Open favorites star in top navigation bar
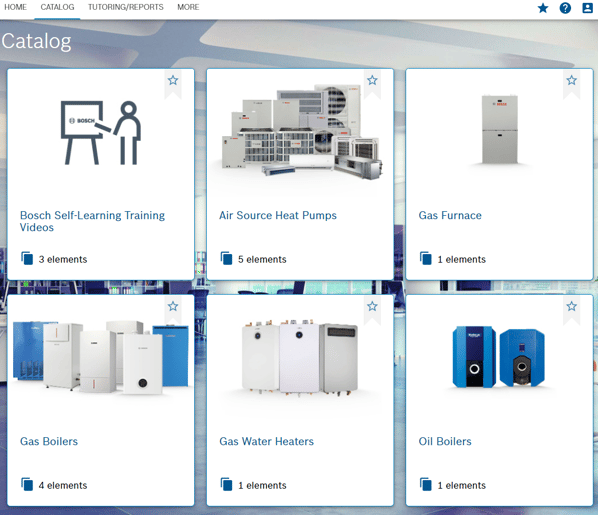The image size is (598, 515). pos(543,8)
